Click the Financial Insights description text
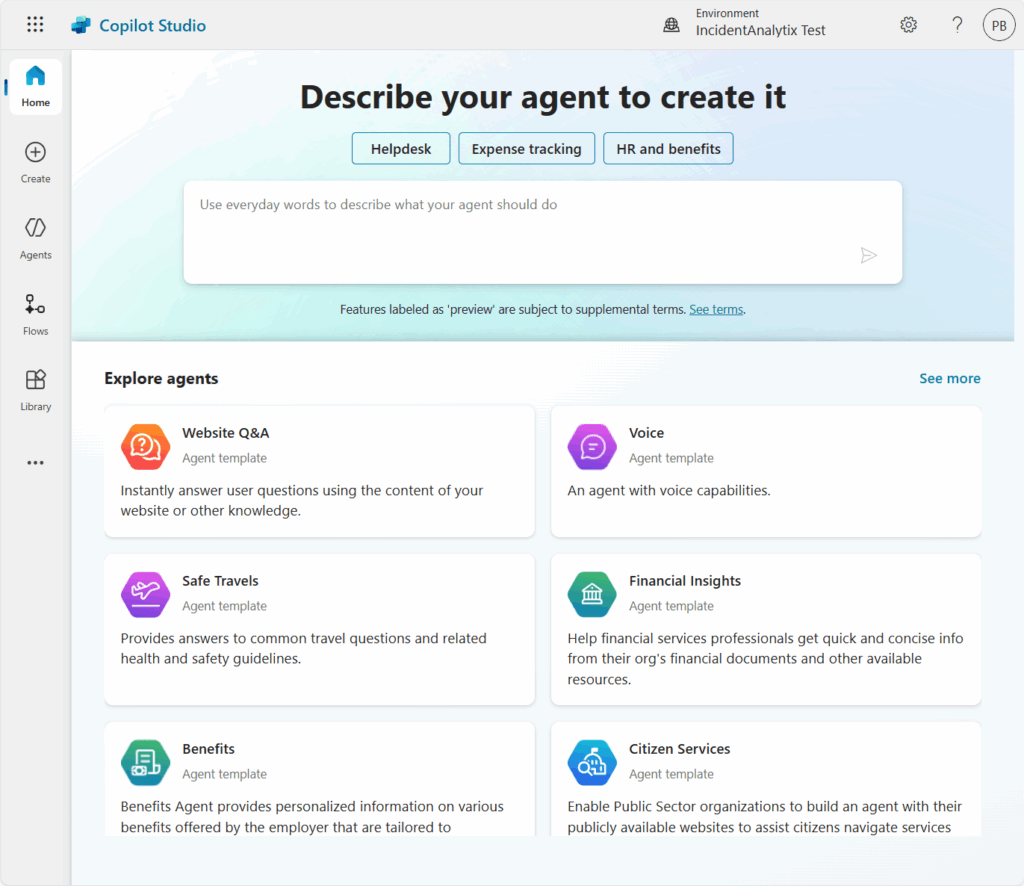The height and width of the screenshot is (886, 1024). coord(765,659)
